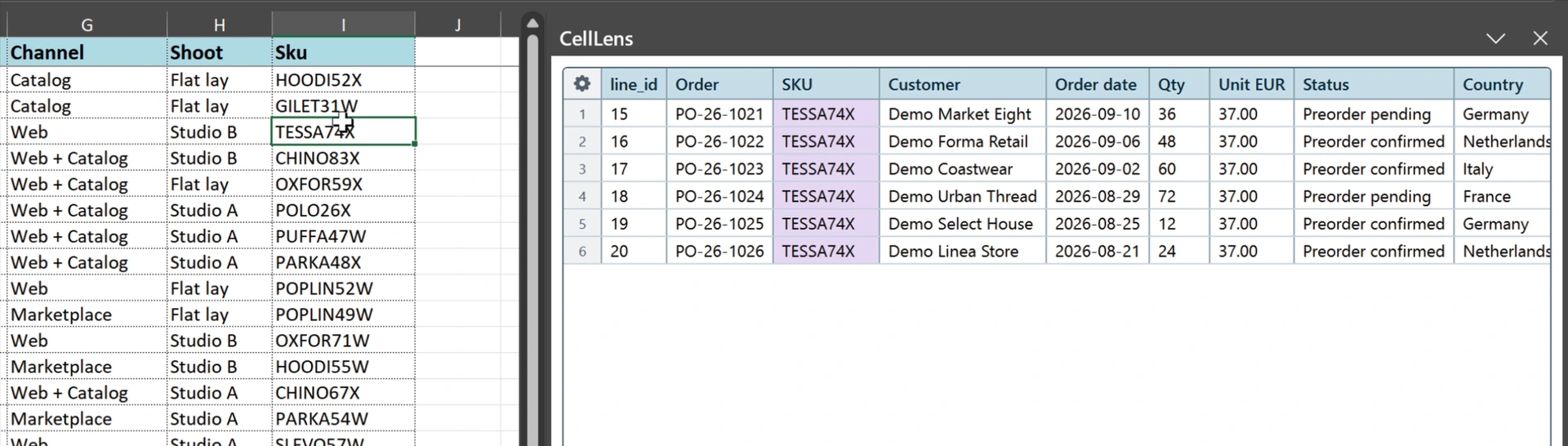1568x446 pixels.
Task: Select cell PUFFA47W
Action: 344,237
